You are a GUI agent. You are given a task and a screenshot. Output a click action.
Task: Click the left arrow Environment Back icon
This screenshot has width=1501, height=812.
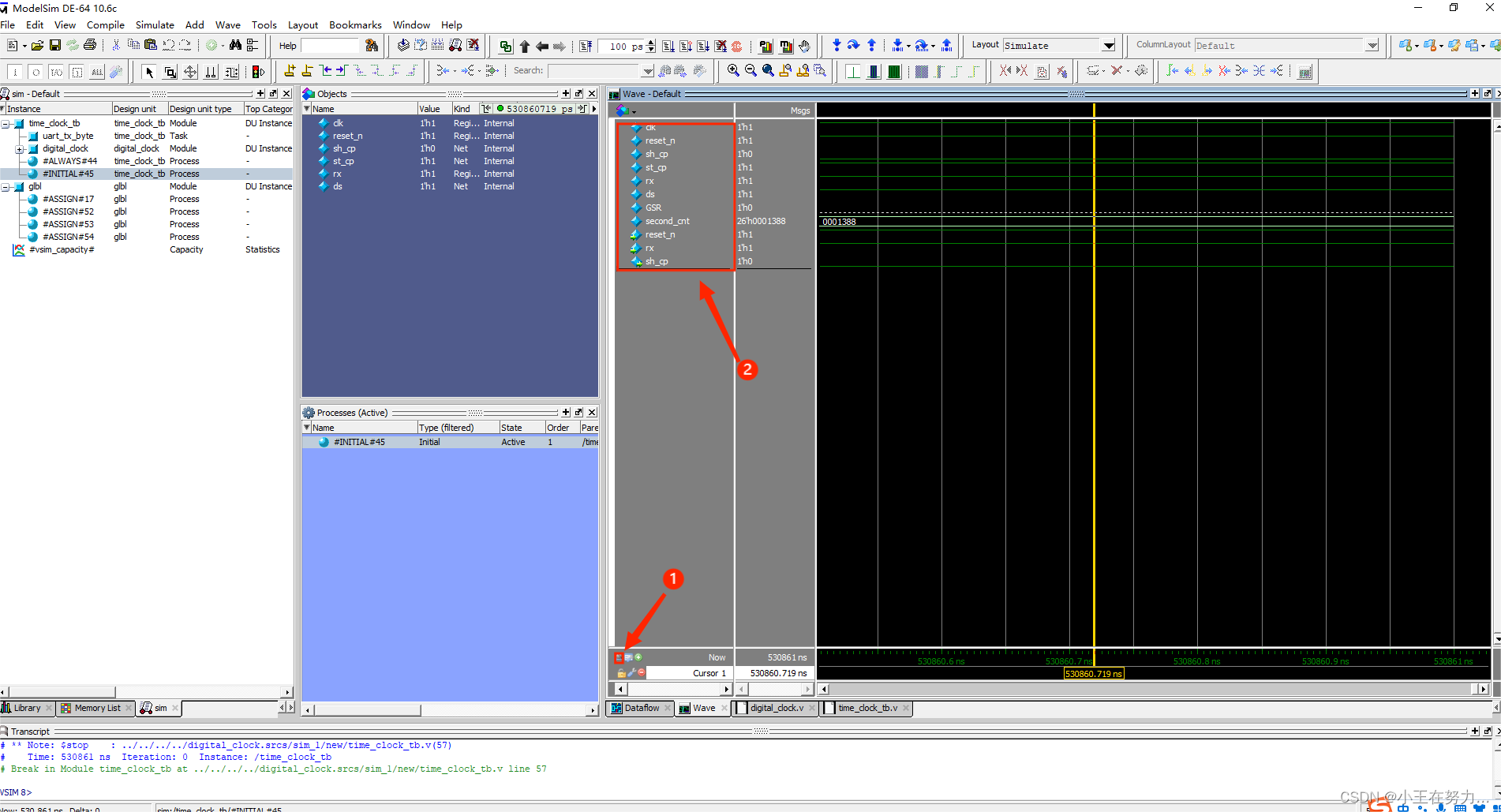[x=541, y=46]
